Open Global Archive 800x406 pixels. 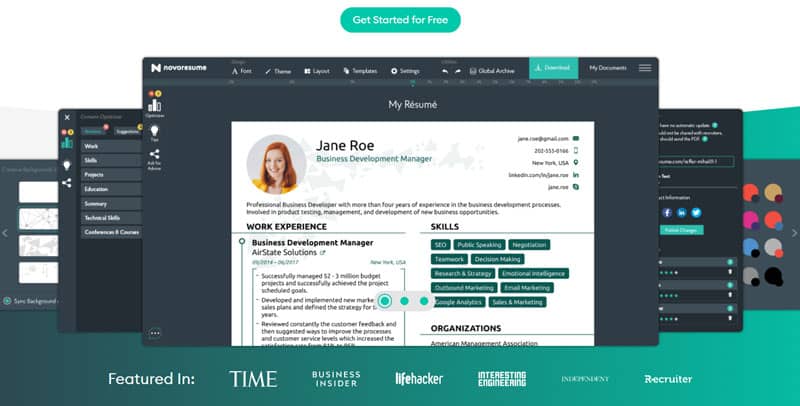(492, 71)
